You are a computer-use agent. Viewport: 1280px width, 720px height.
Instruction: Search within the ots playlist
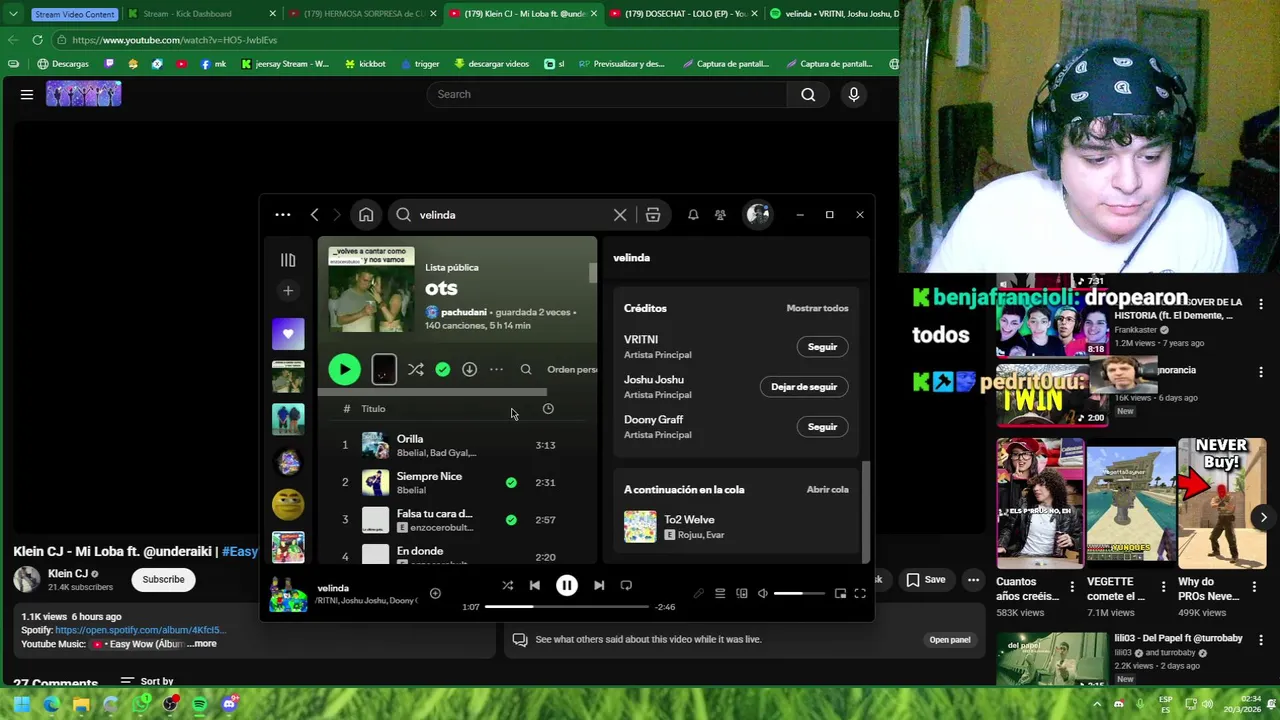(526, 370)
